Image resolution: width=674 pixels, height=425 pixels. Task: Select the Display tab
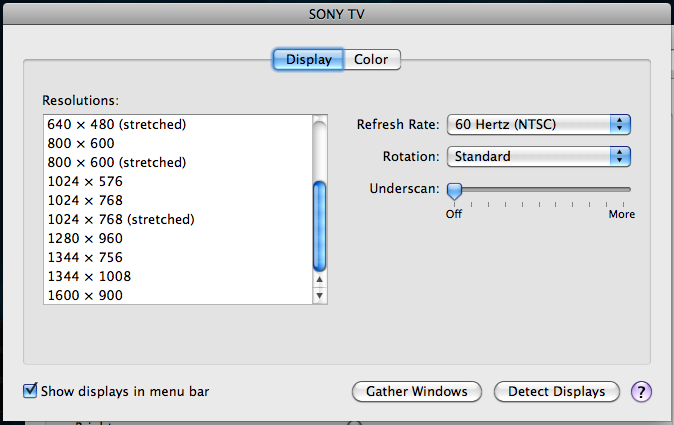(308, 60)
